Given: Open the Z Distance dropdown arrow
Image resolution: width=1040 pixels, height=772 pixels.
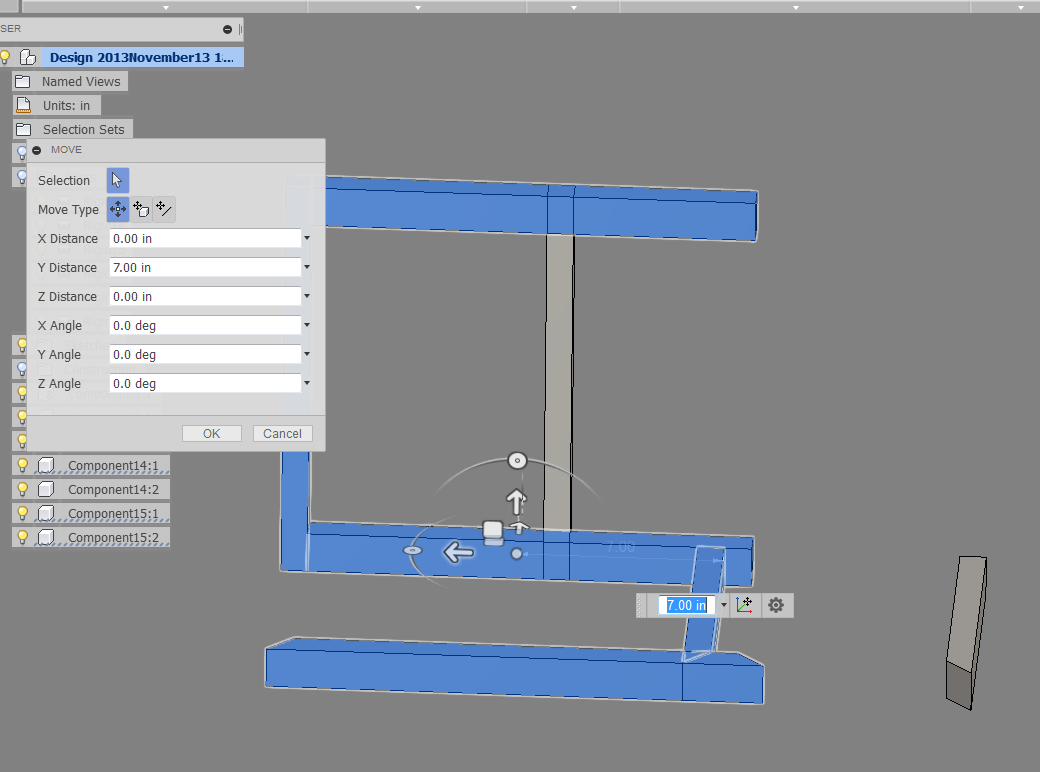Looking at the screenshot, I should coord(307,296).
